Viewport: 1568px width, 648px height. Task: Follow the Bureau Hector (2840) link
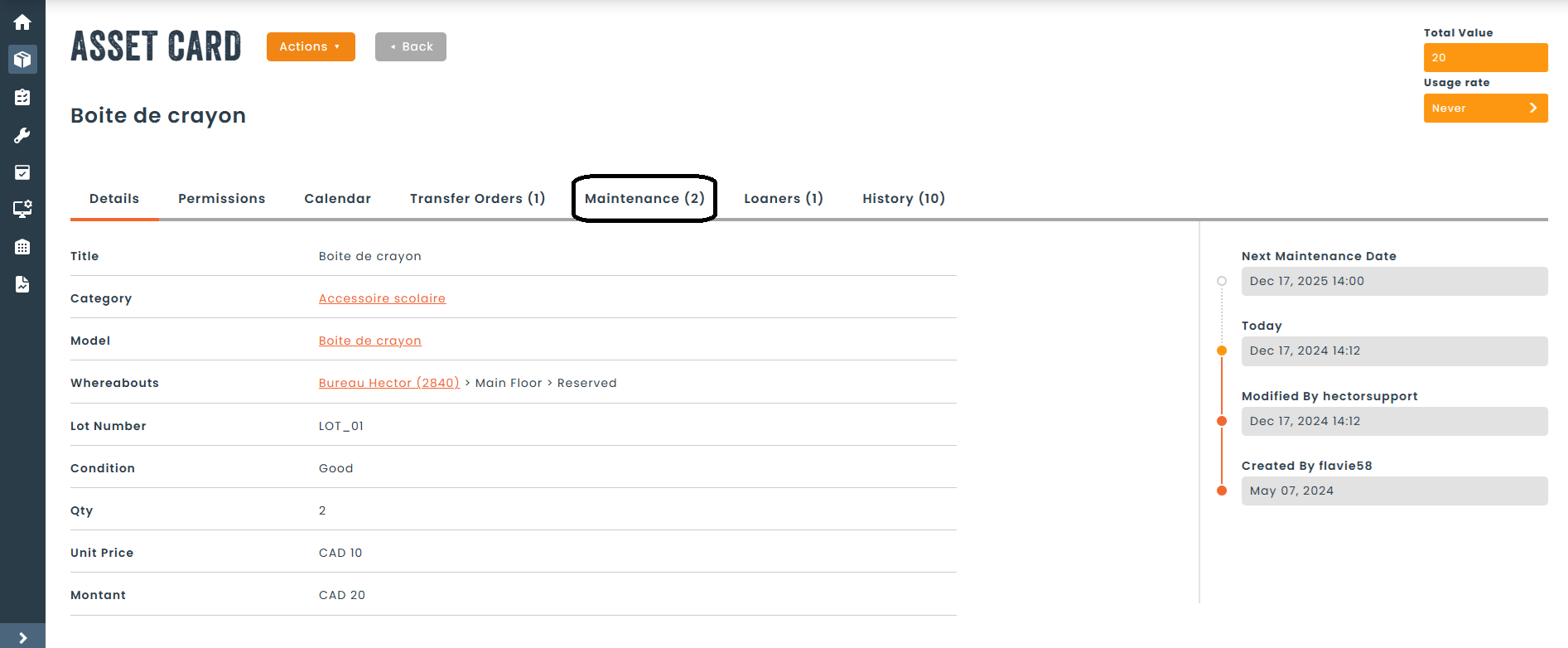[x=389, y=383]
